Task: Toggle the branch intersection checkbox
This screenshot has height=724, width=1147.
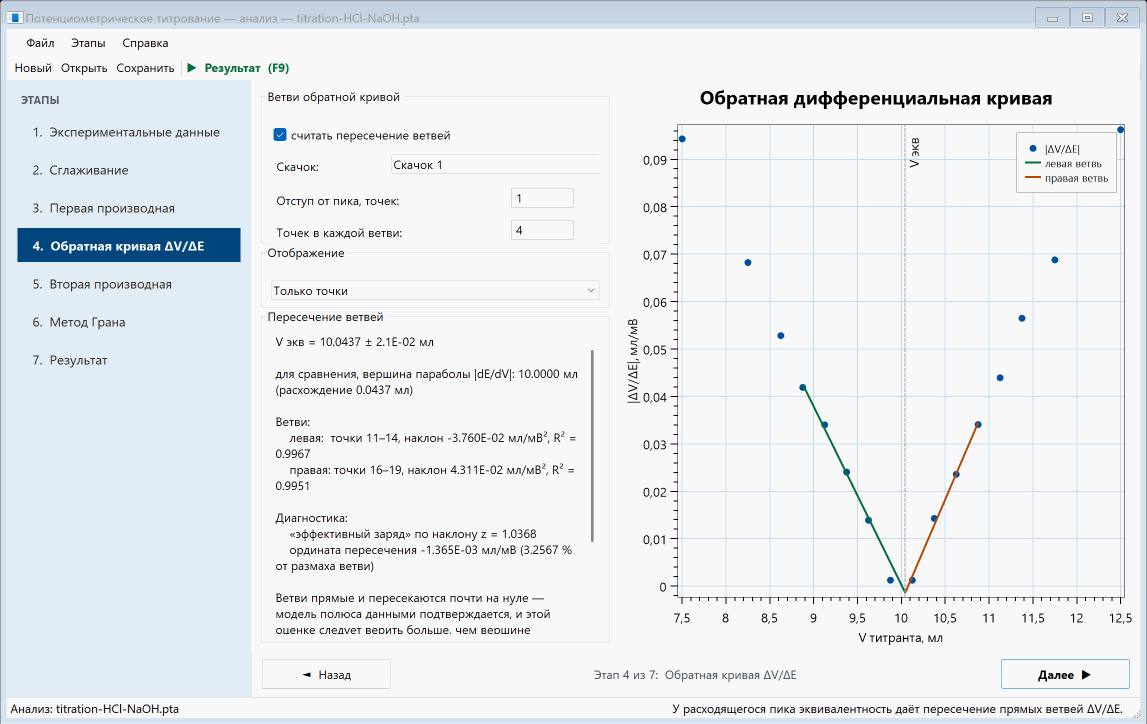Action: pos(279,135)
